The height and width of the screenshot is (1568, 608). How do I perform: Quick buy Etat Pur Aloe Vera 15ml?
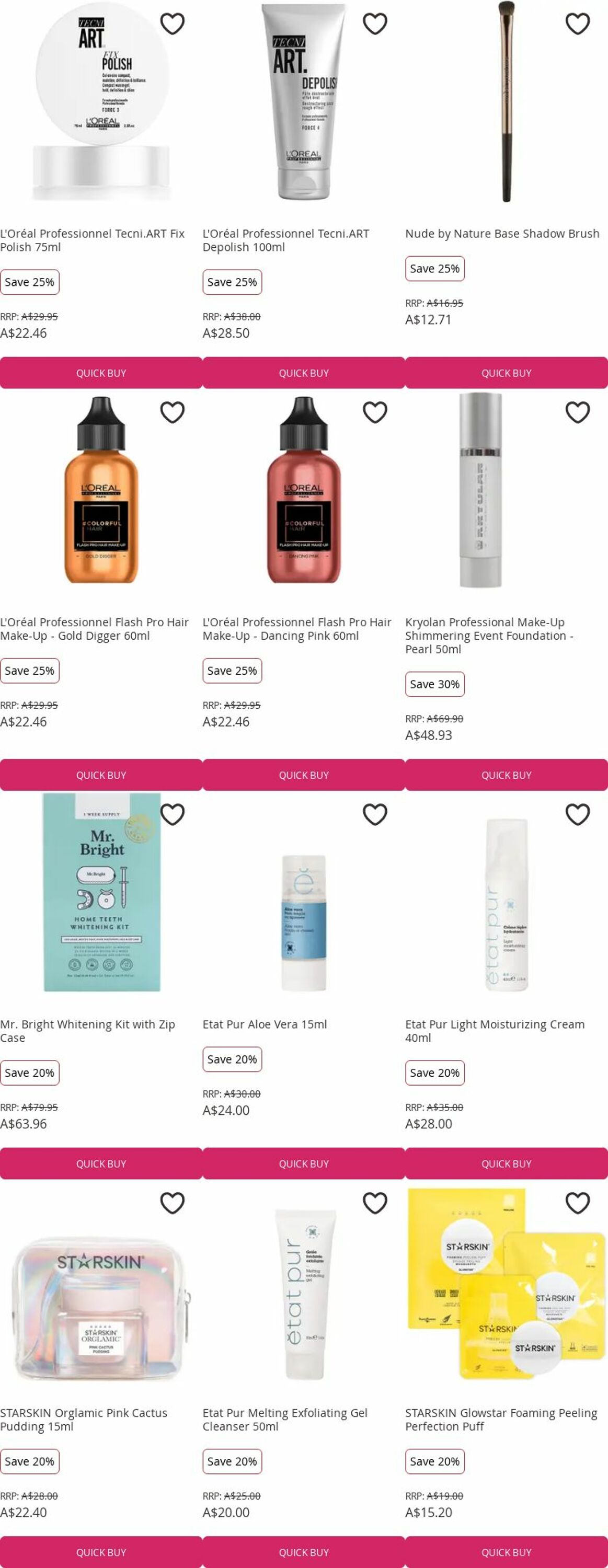pos(304,1163)
